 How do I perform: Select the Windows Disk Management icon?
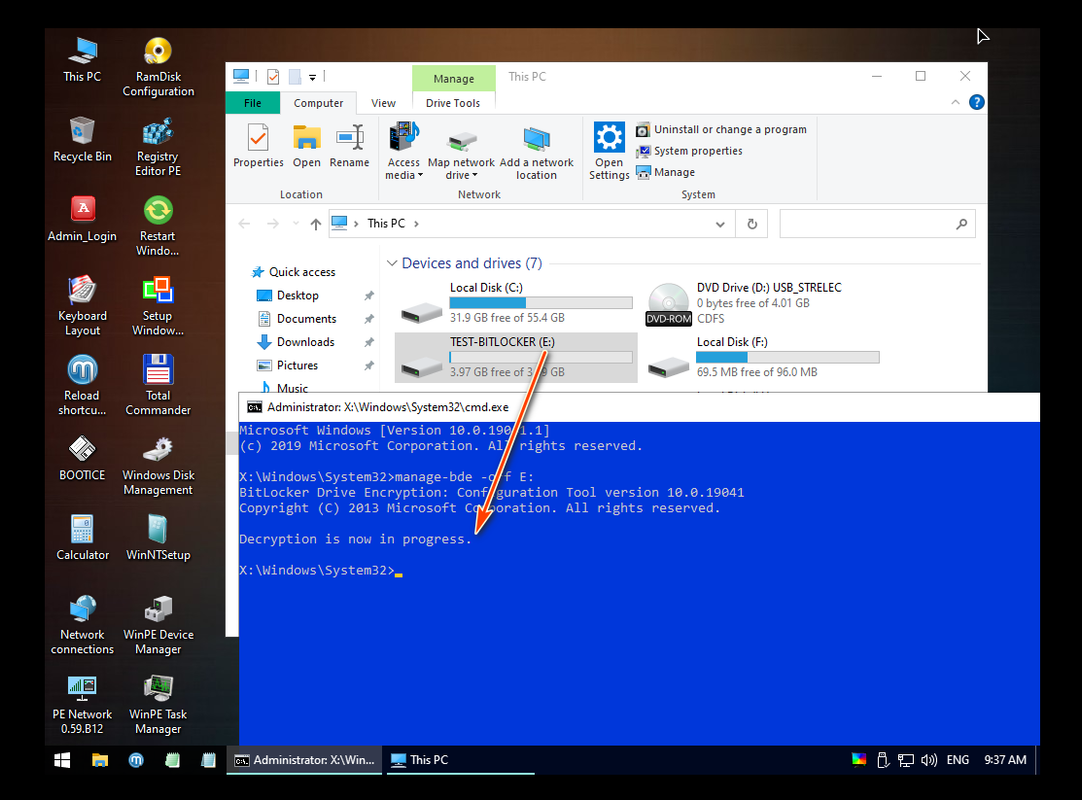point(158,465)
